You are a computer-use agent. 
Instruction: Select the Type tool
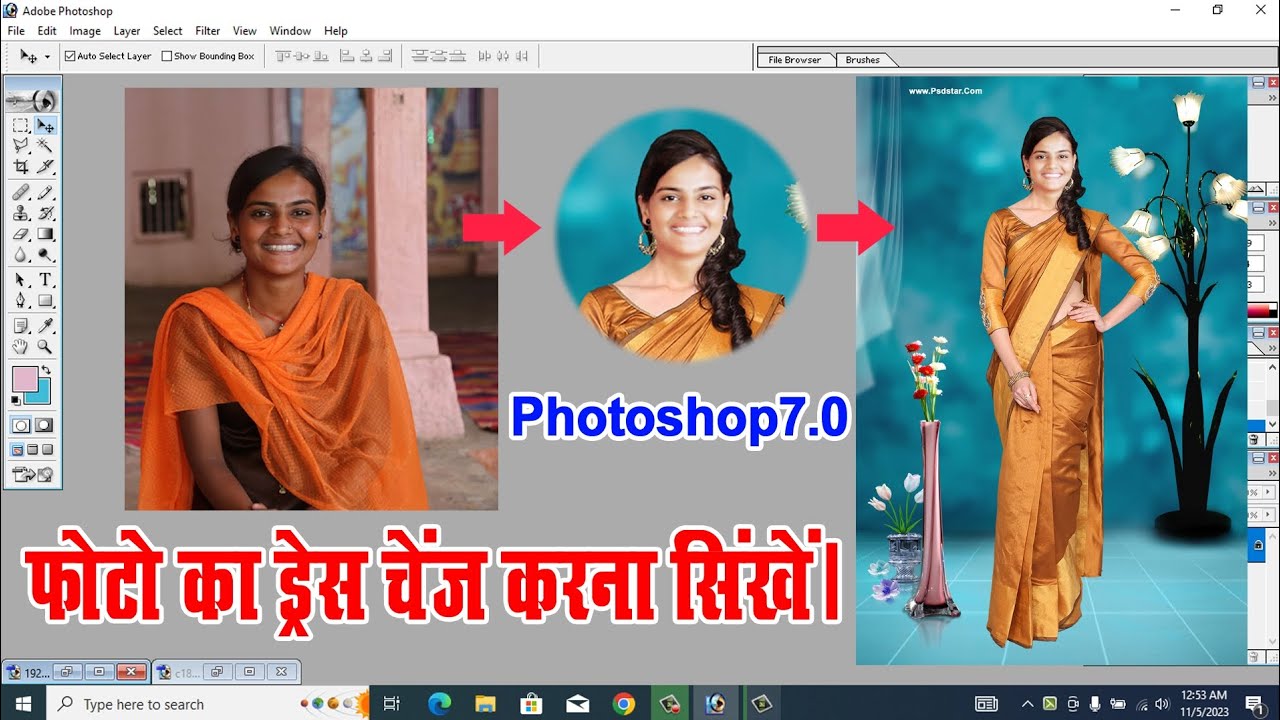[x=45, y=280]
